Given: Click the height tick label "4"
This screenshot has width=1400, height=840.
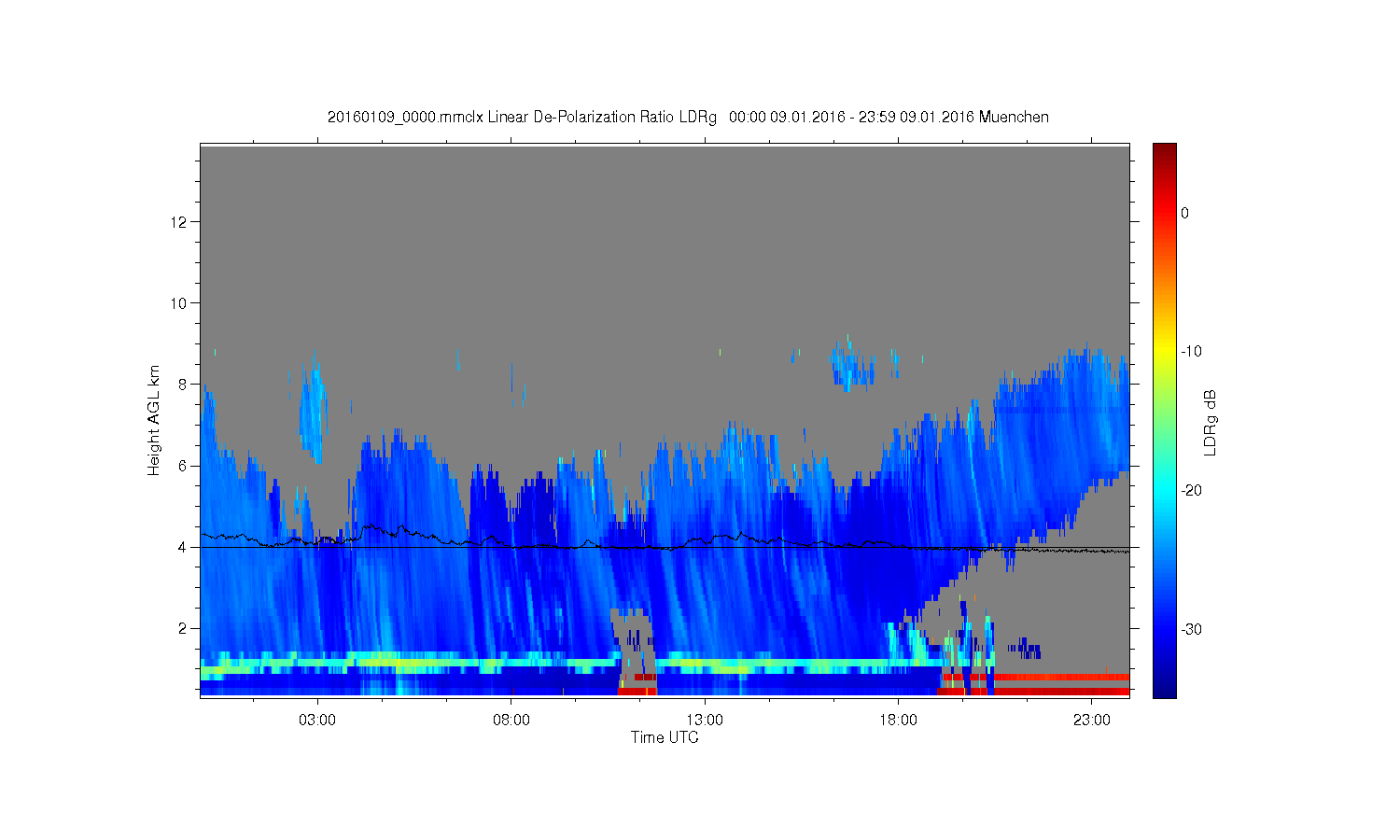Looking at the screenshot, I should pyautogui.click(x=184, y=547).
